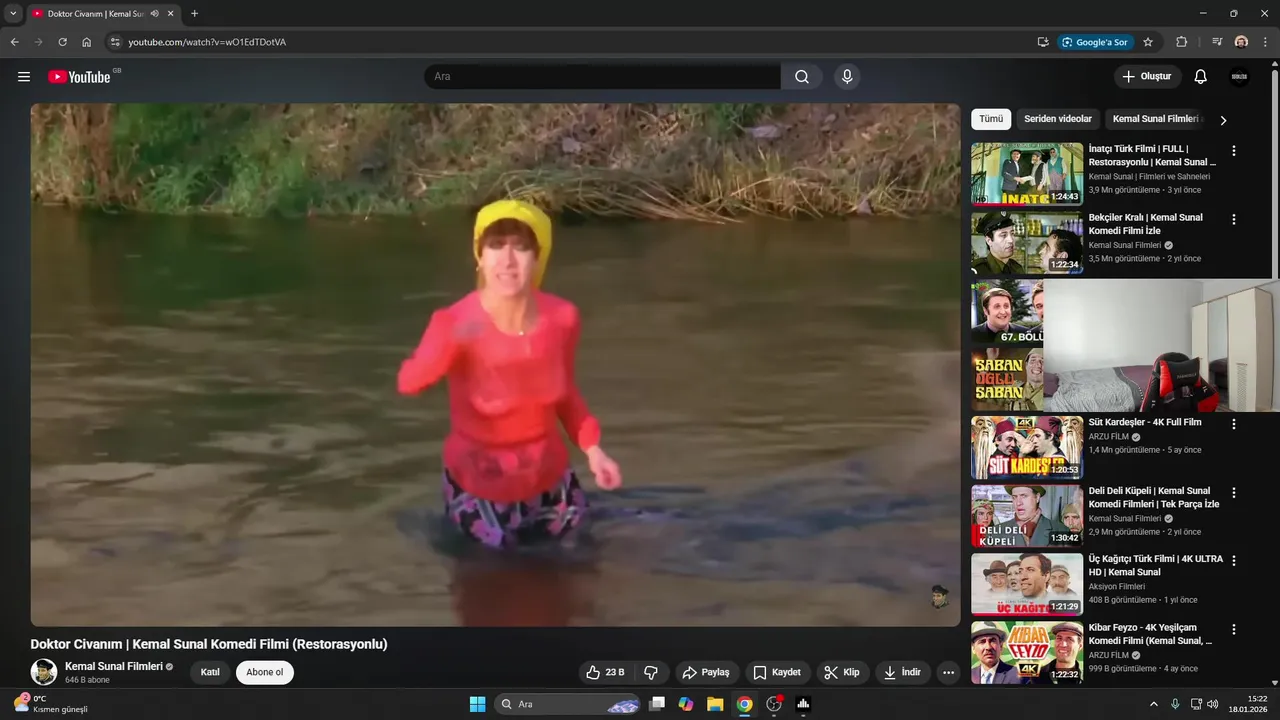Click the Google'a Sor button
1280x720 pixels.
(x=1095, y=42)
